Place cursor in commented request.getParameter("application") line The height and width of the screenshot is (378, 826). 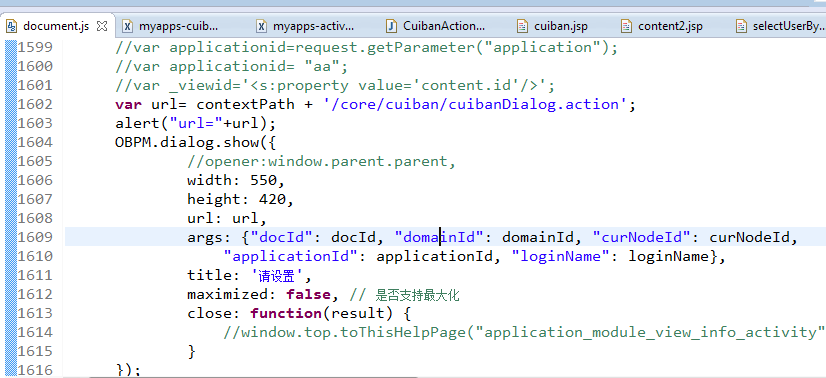click(x=366, y=47)
